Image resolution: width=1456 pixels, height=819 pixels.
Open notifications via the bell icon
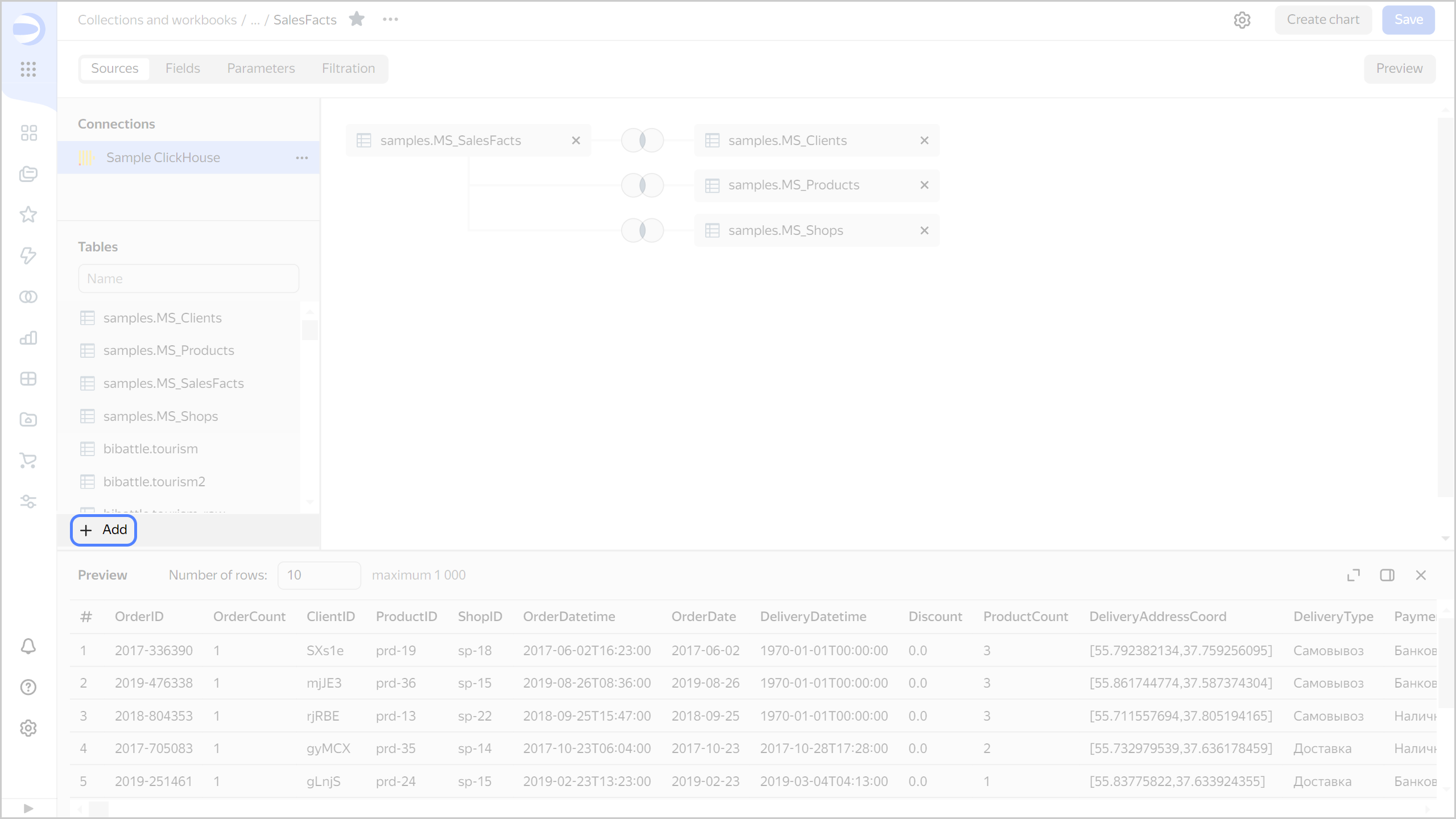click(28, 647)
